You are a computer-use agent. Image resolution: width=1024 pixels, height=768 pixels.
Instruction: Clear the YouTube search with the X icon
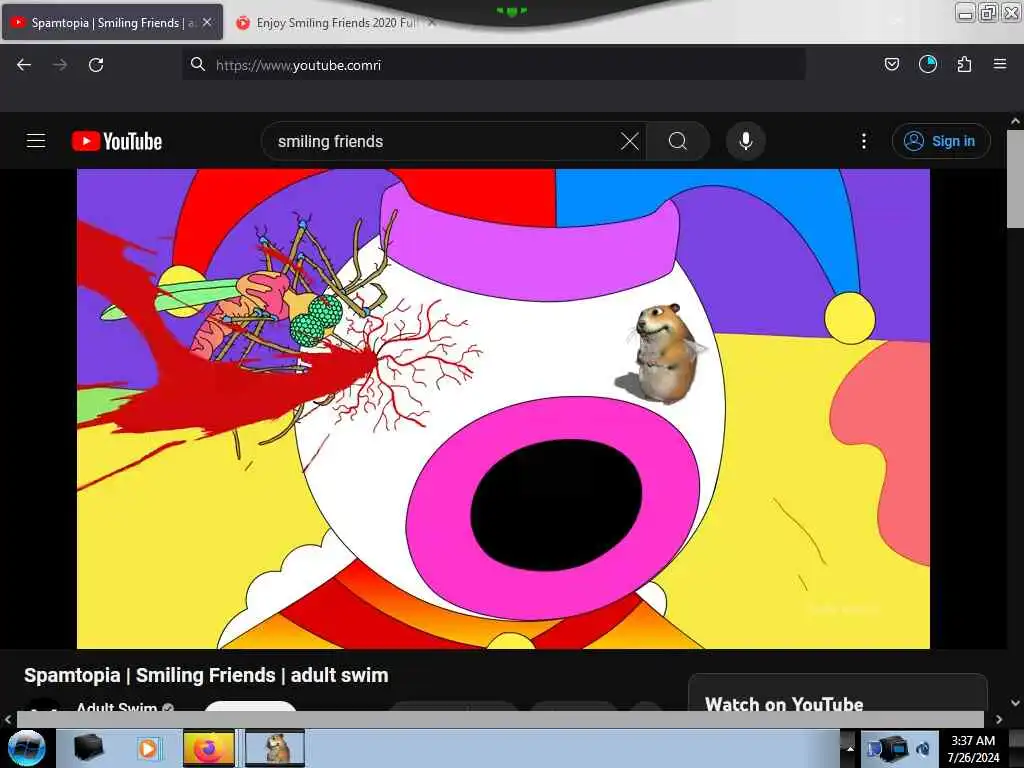pyautogui.click(x=630, y=141)
